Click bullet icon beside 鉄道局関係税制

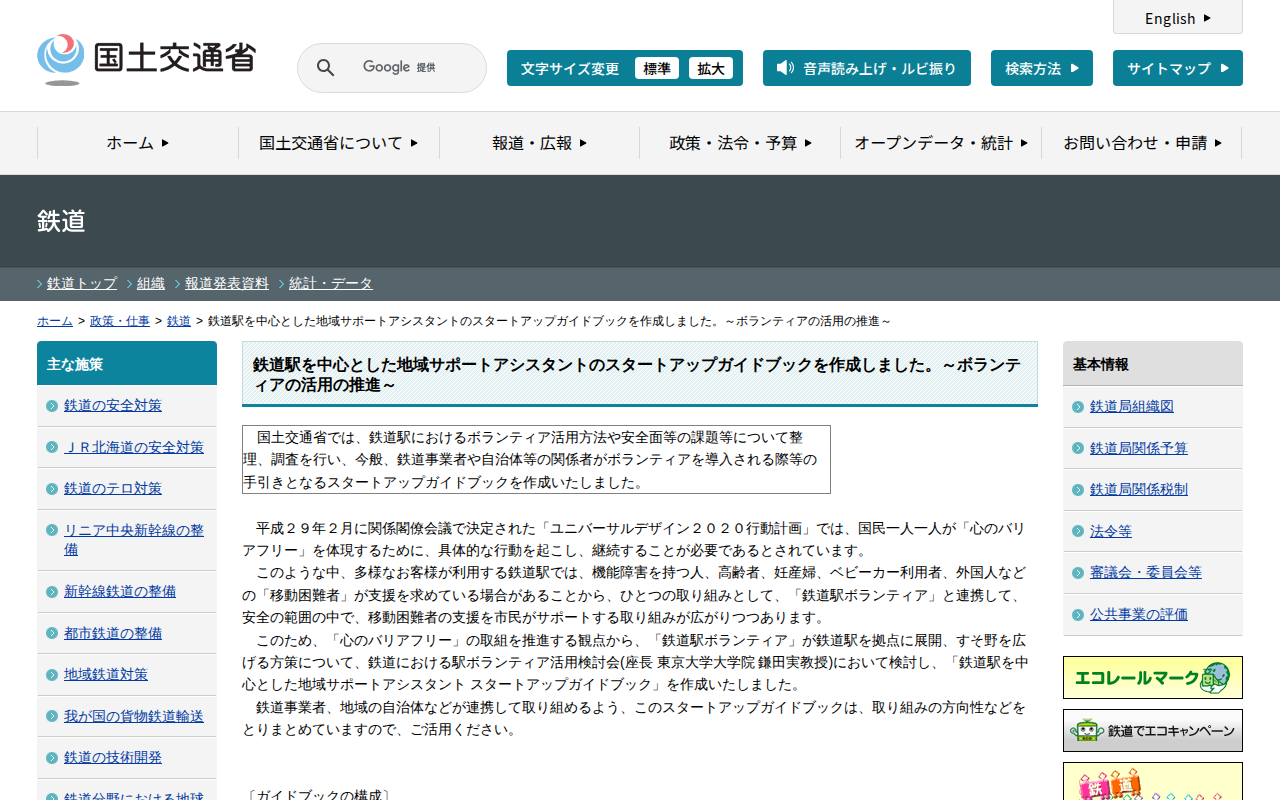click(1078, 490)
